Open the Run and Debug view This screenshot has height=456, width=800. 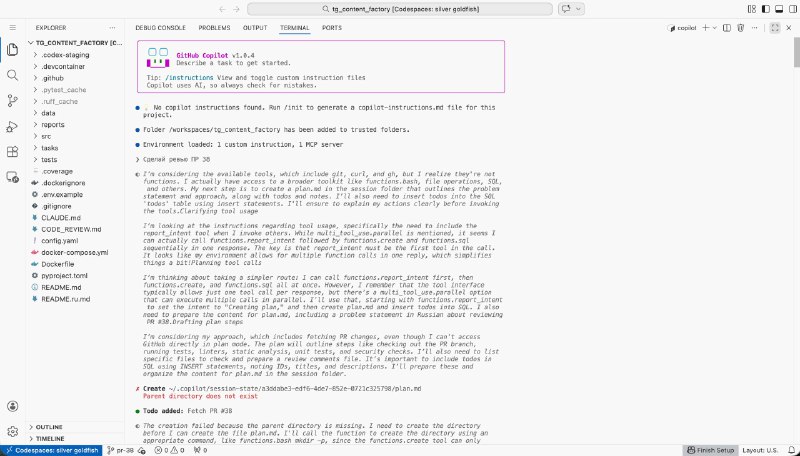(x=13, y=126)
